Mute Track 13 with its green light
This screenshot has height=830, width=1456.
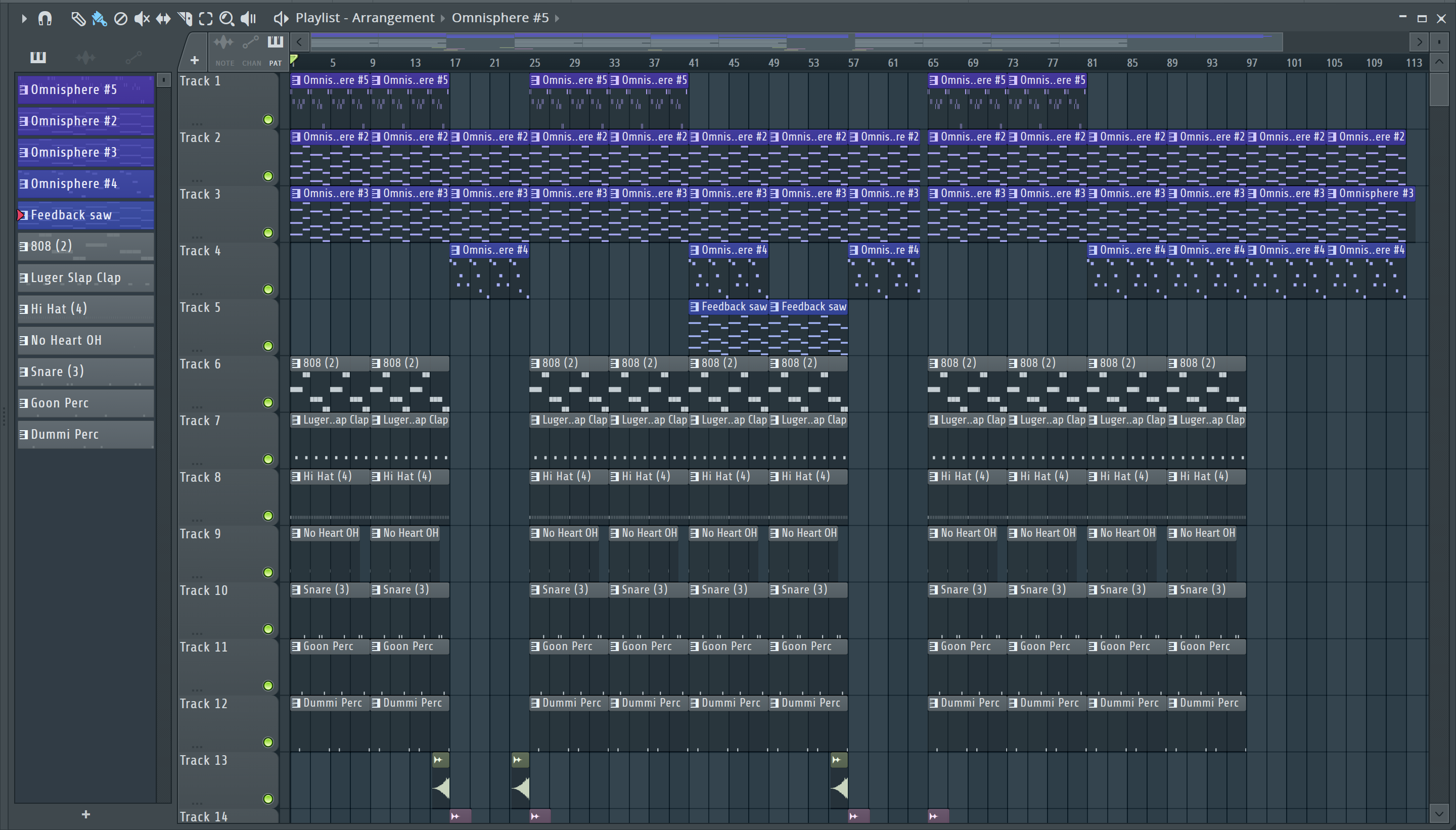click(268, 799)
